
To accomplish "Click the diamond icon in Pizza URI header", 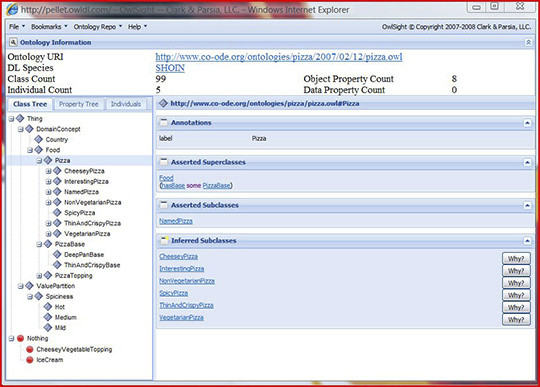I will tap(164, 103).
